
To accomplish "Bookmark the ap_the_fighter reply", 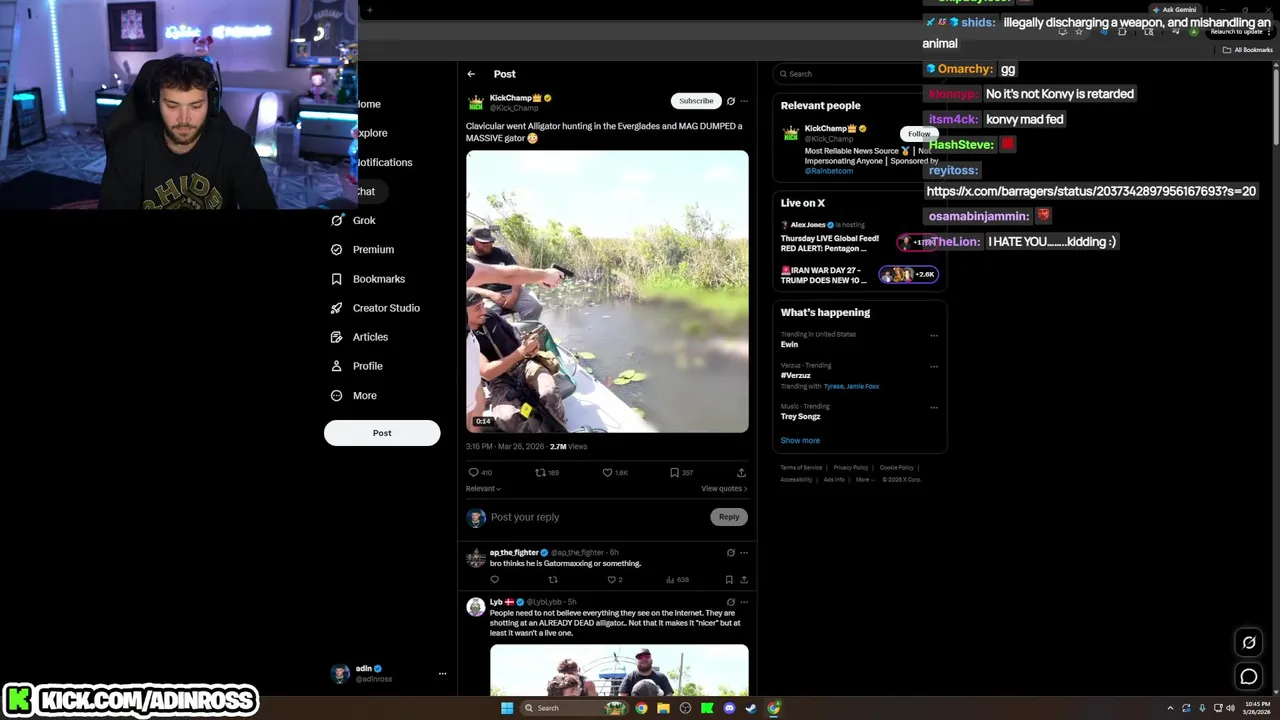I will [729, 580].
